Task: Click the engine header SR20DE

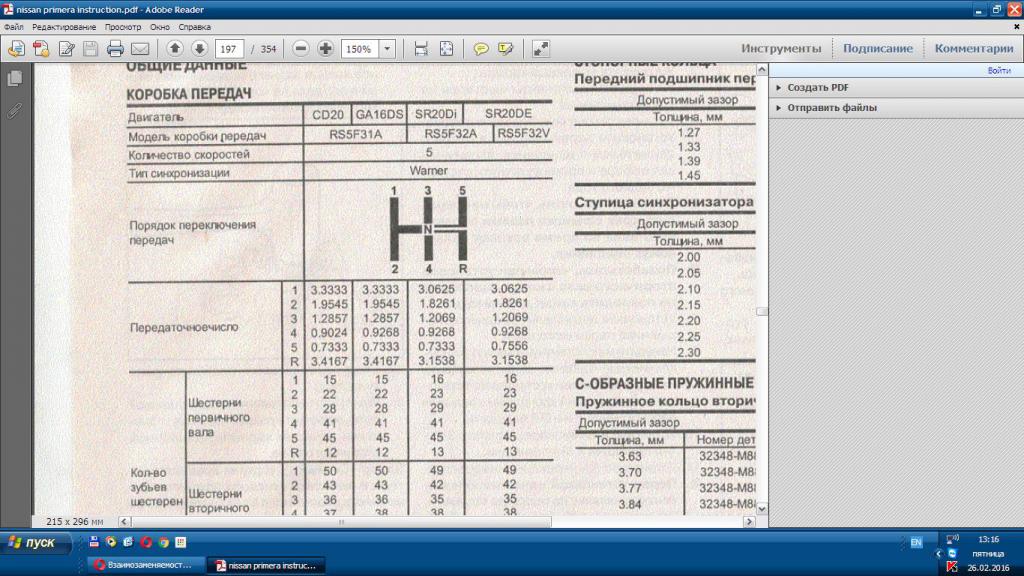Action: coord(508,114)
